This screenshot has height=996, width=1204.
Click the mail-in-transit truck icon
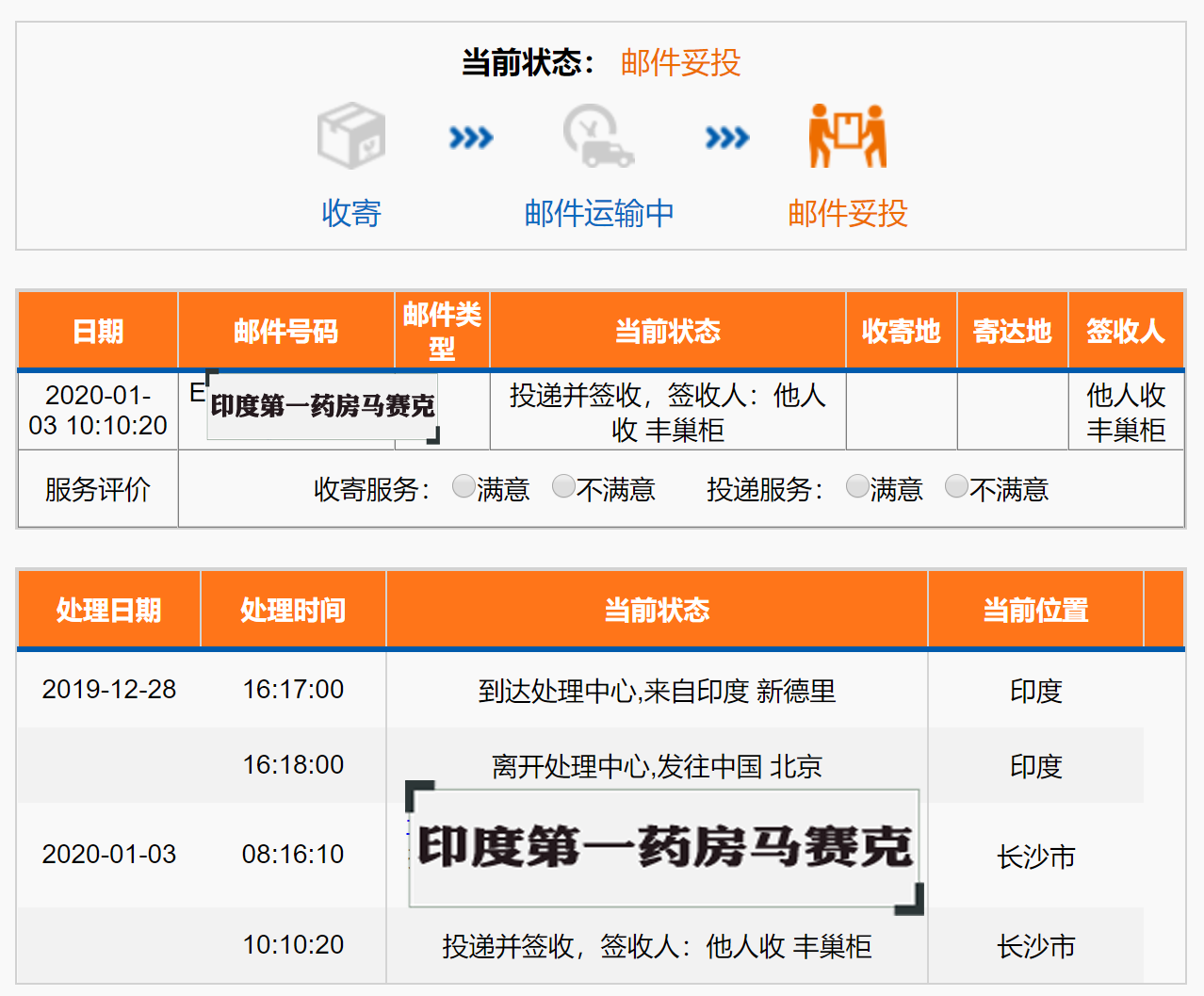click(x=598, y=136)
